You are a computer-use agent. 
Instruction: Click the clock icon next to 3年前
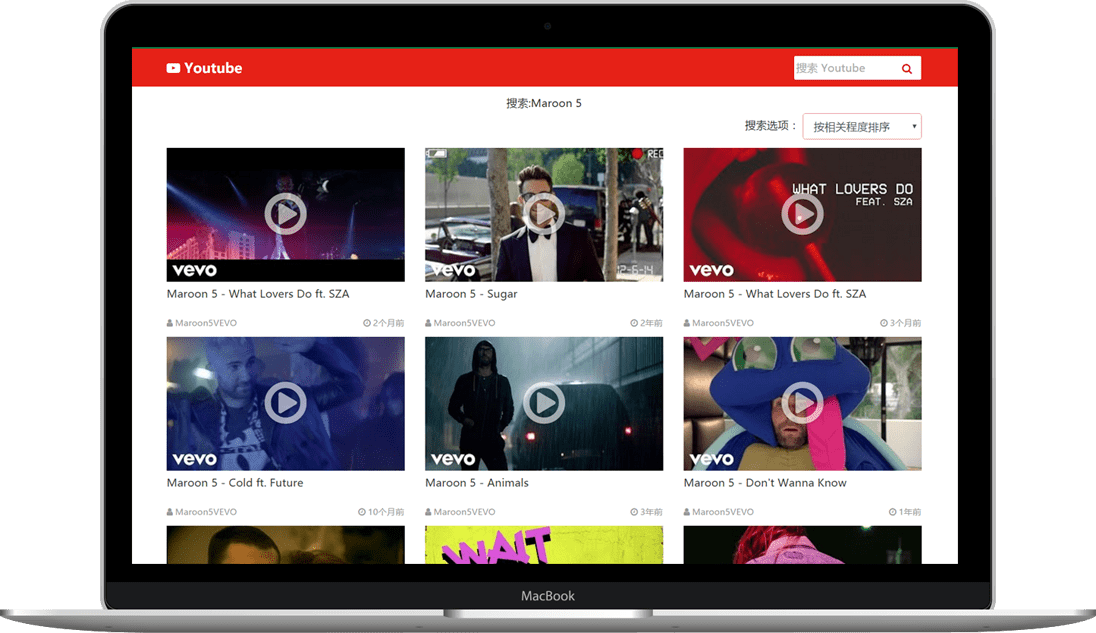coord(634,511)
